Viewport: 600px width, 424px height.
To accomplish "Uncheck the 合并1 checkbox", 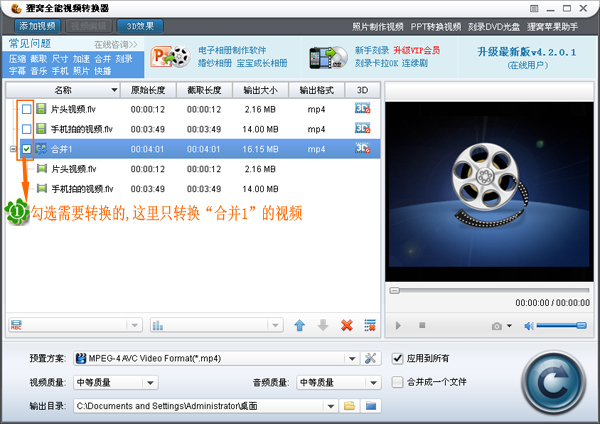I will 26,149.
